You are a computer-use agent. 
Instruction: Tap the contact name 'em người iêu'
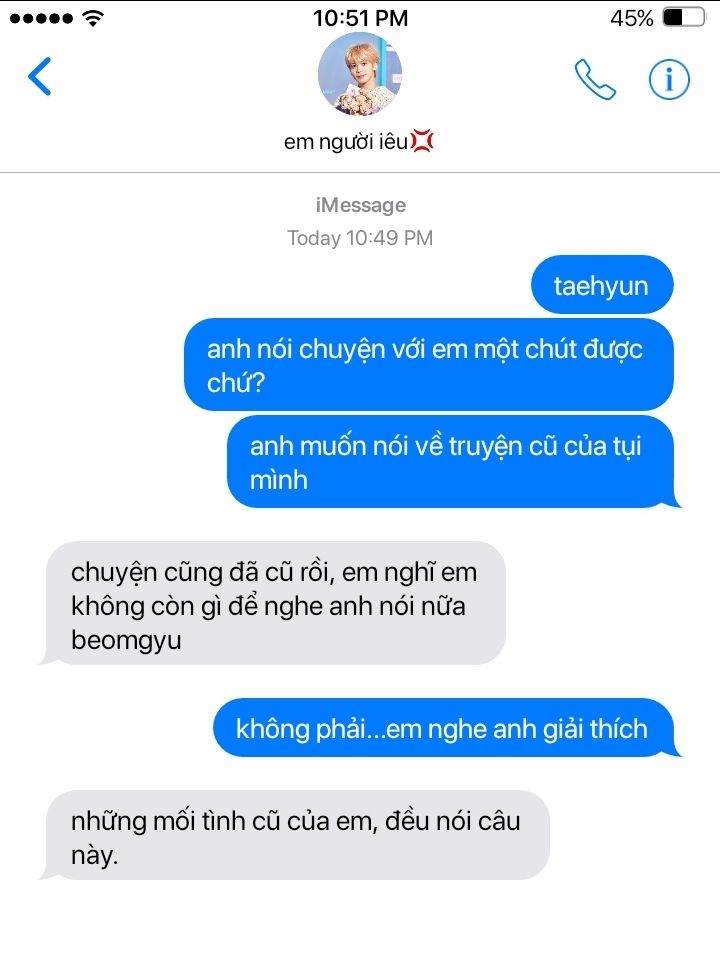click(x=346, y=142)
